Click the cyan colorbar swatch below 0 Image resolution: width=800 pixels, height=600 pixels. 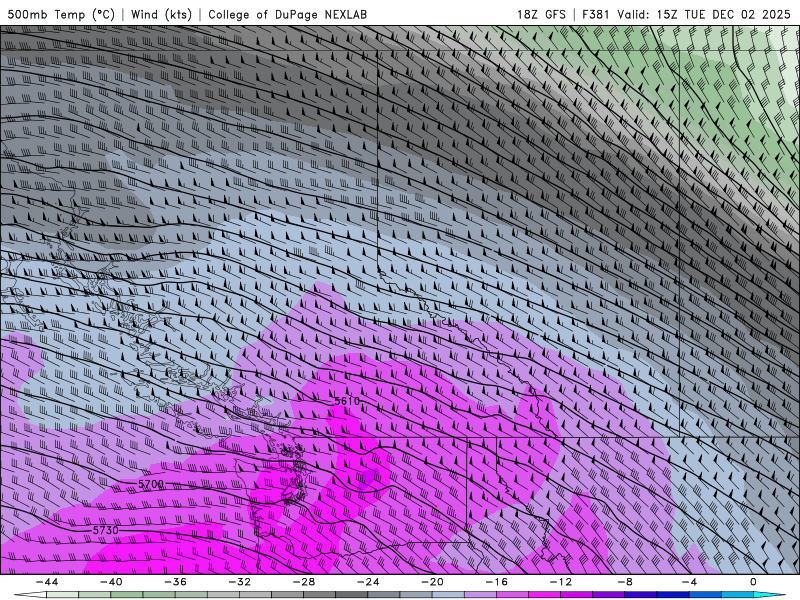(x=769, y=595)
